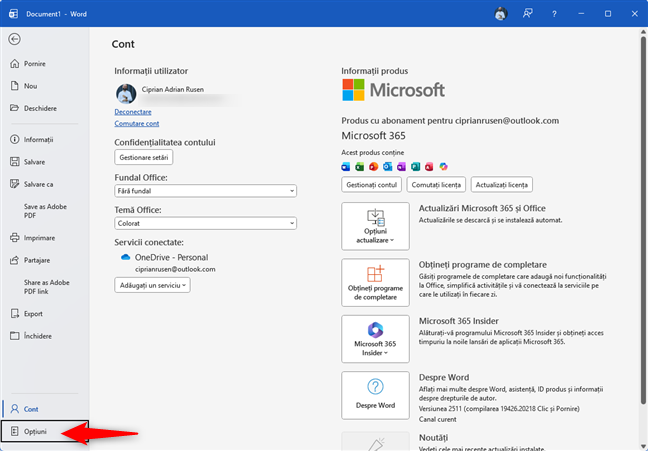Click the feedback icon in the title bar
The image size is (648, 451).
click(527, 14)
